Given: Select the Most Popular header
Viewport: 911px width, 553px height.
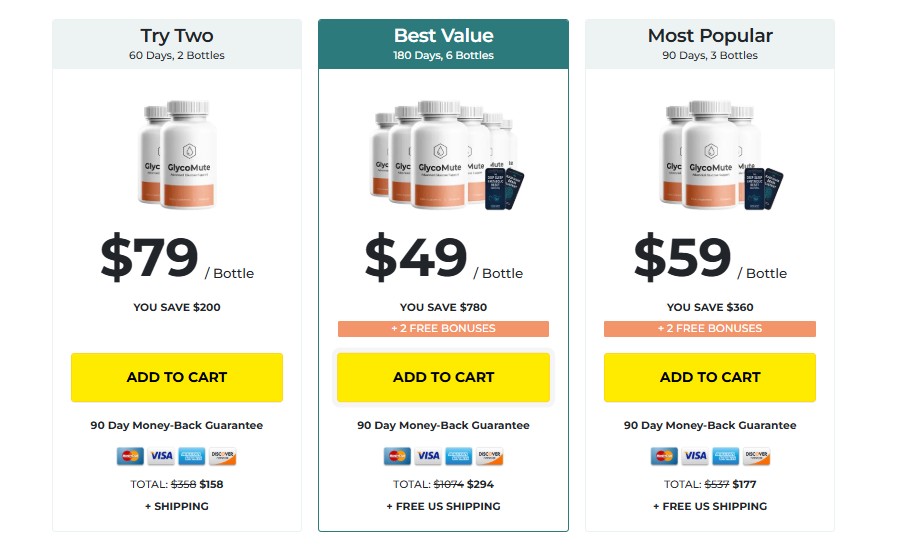Looking at the screenshot, I should (710, 44).
